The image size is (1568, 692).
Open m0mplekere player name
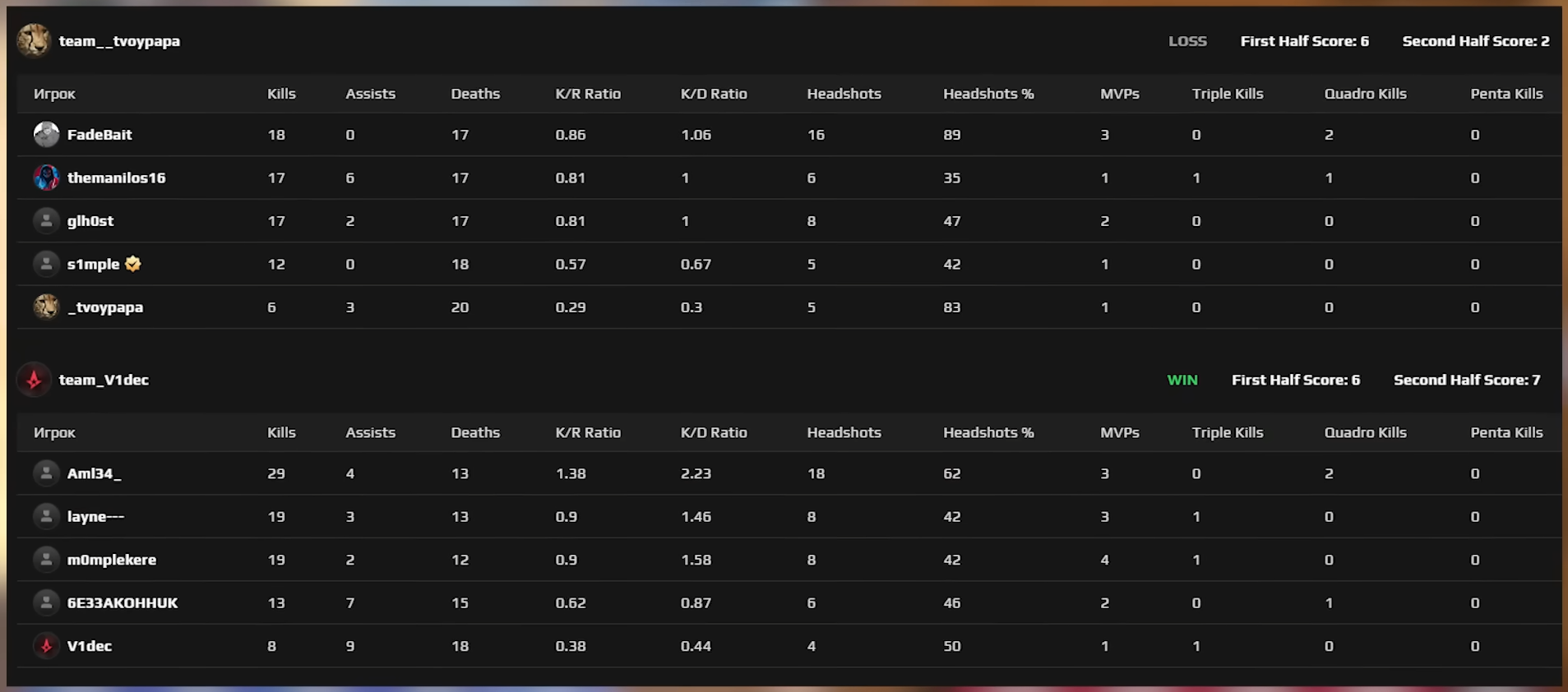[x=112, y=560]
